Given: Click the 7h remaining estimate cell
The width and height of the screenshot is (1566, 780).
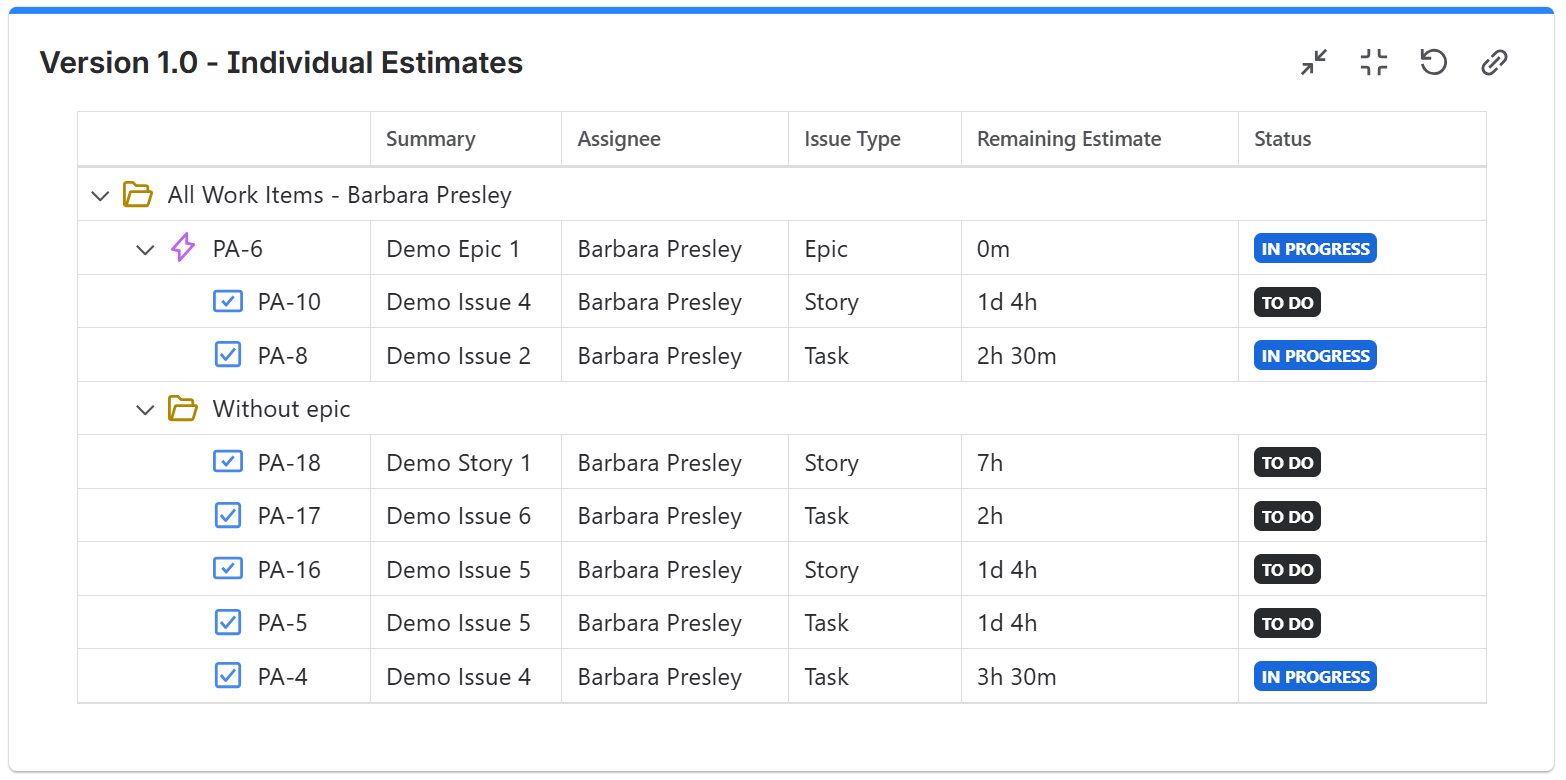Looking at the screenshot, I should [x=1100, y=463].
